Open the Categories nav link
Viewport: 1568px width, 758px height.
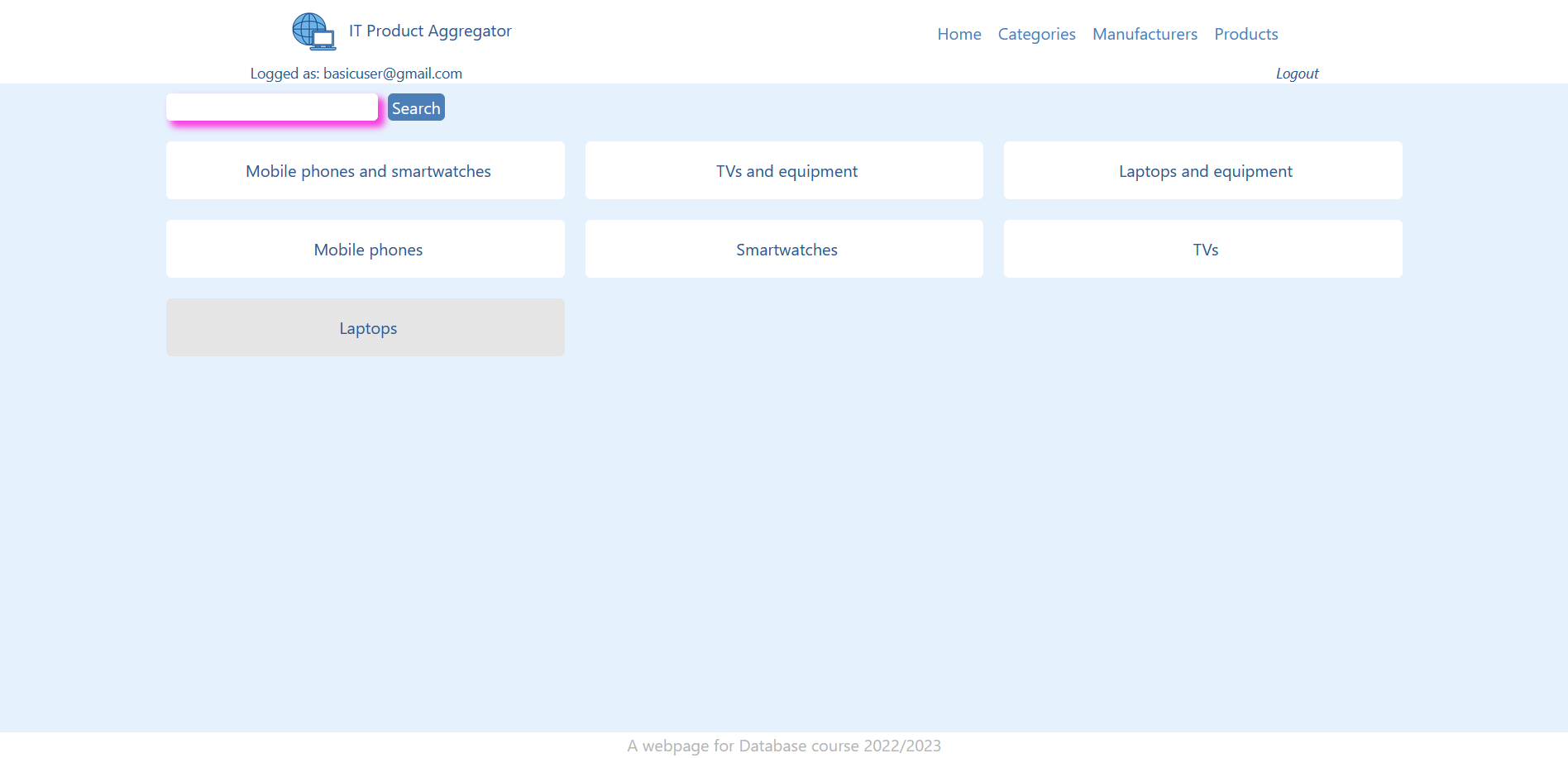(x=1036, y=34)
